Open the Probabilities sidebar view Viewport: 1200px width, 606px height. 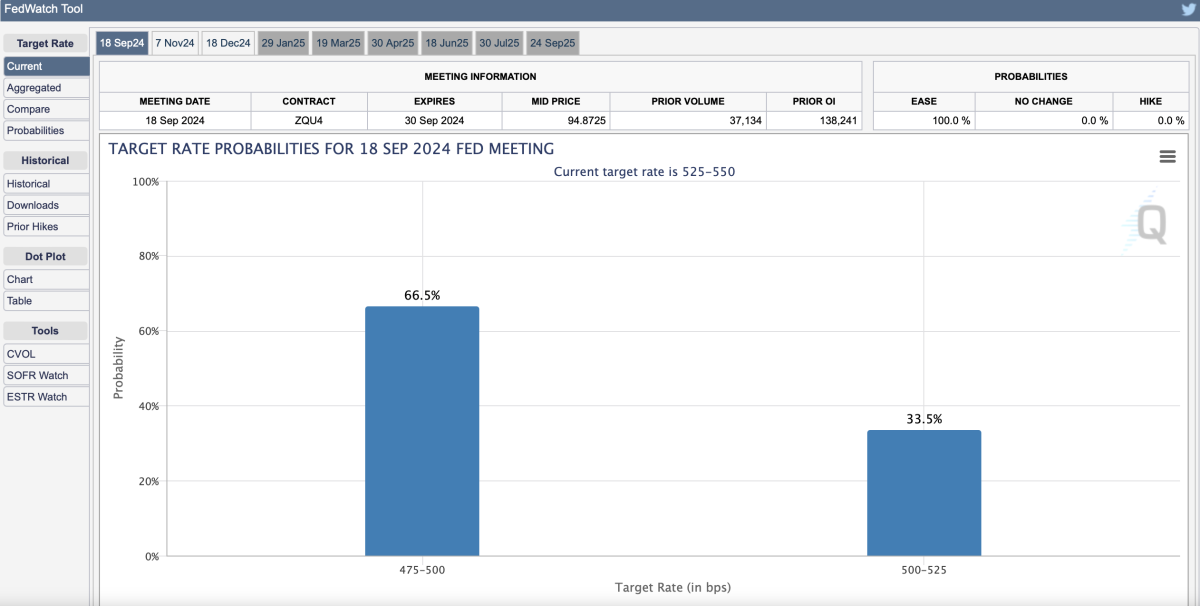35,130
